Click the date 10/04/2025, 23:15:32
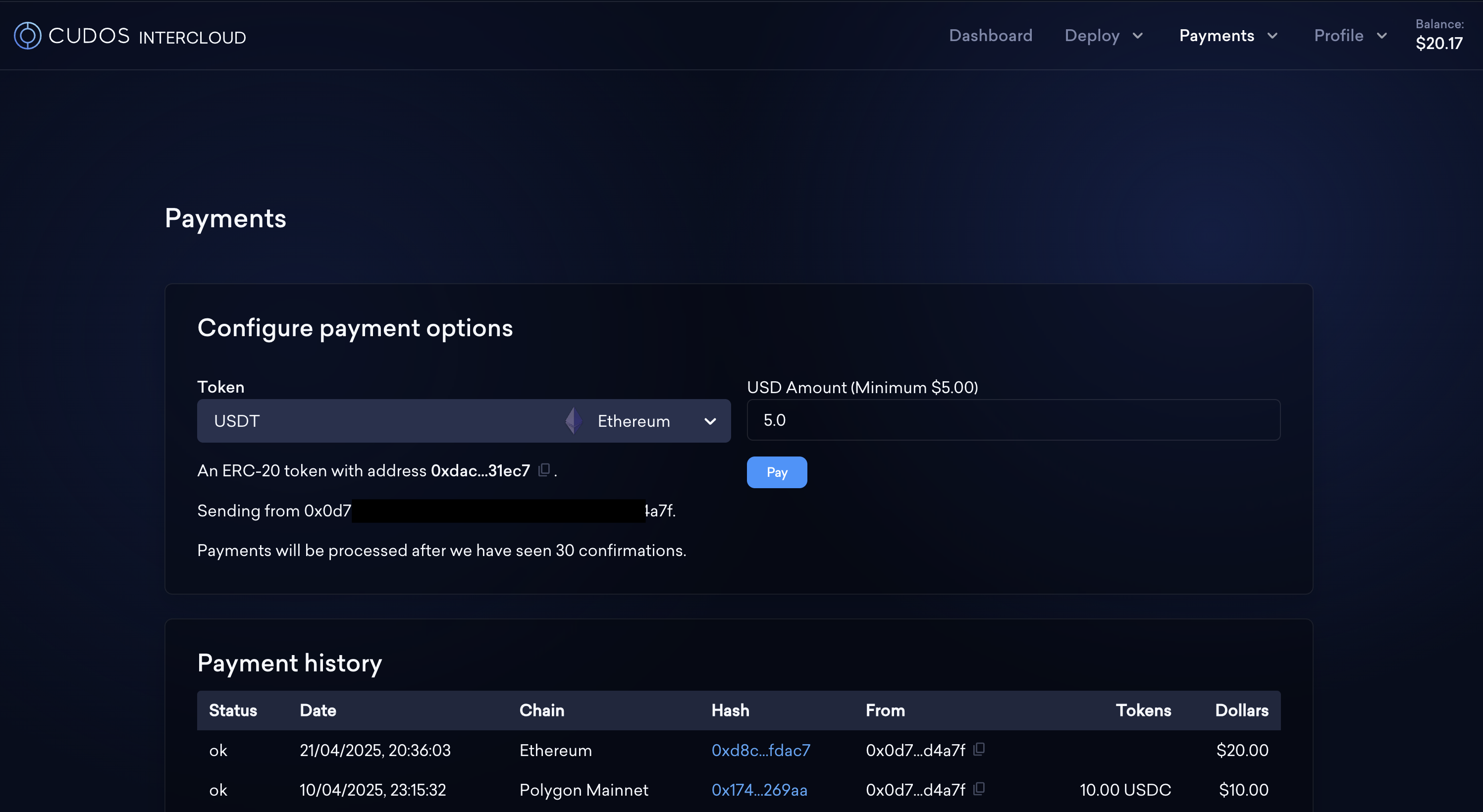 click(372, 790)
